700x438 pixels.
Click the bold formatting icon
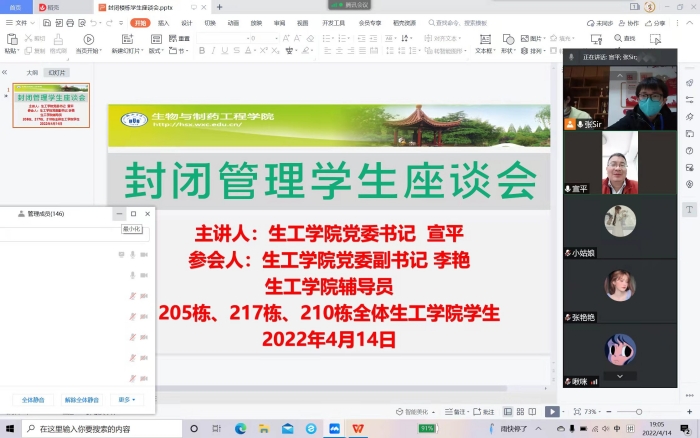point(202,50)
